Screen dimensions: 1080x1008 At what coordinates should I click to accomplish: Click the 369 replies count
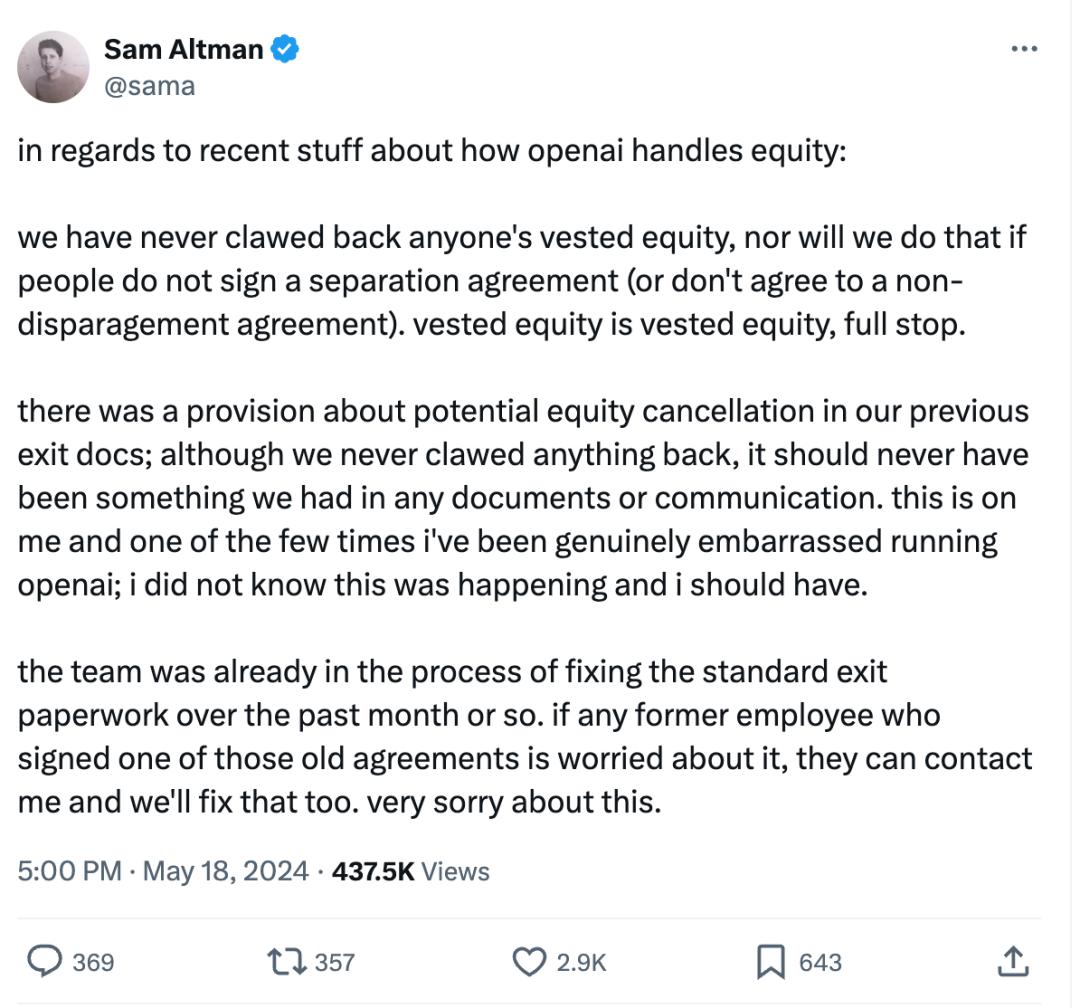click(x=93, y=963)
